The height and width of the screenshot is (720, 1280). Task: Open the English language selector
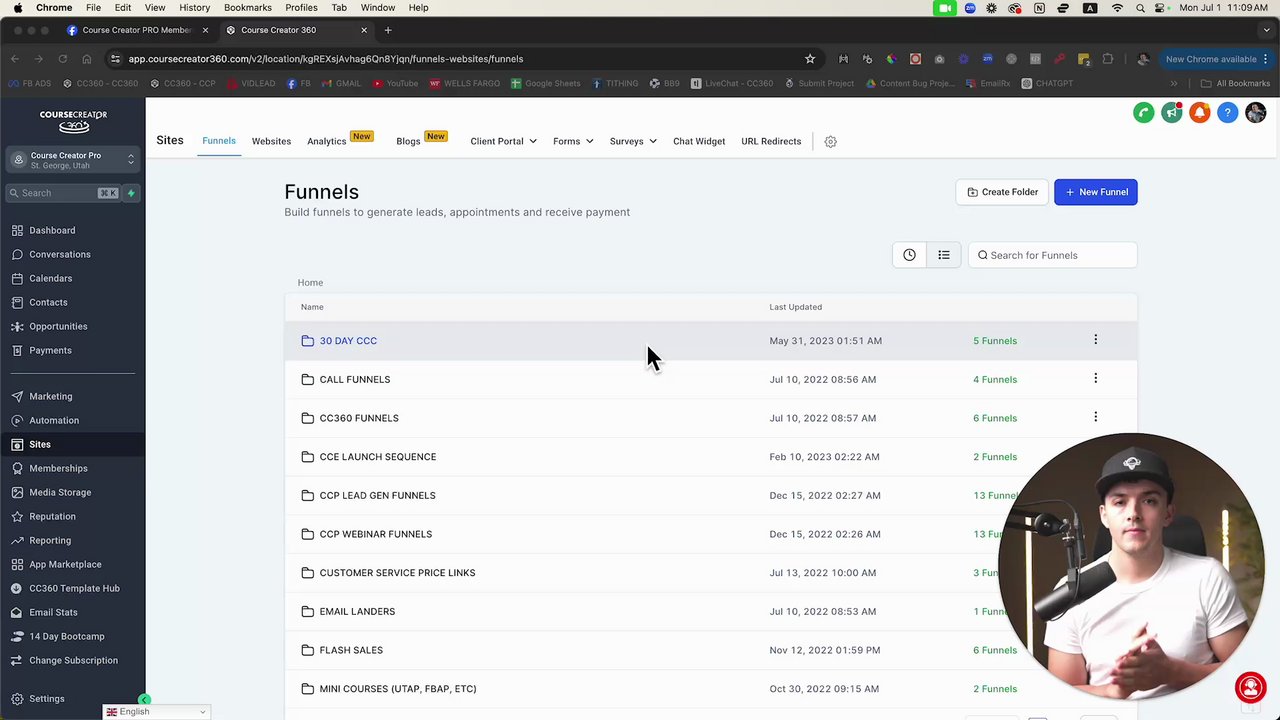click(156, 712)
